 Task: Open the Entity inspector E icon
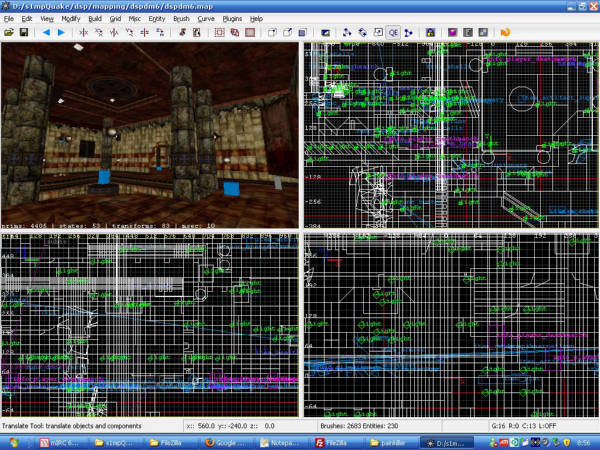tap(468, 33)
